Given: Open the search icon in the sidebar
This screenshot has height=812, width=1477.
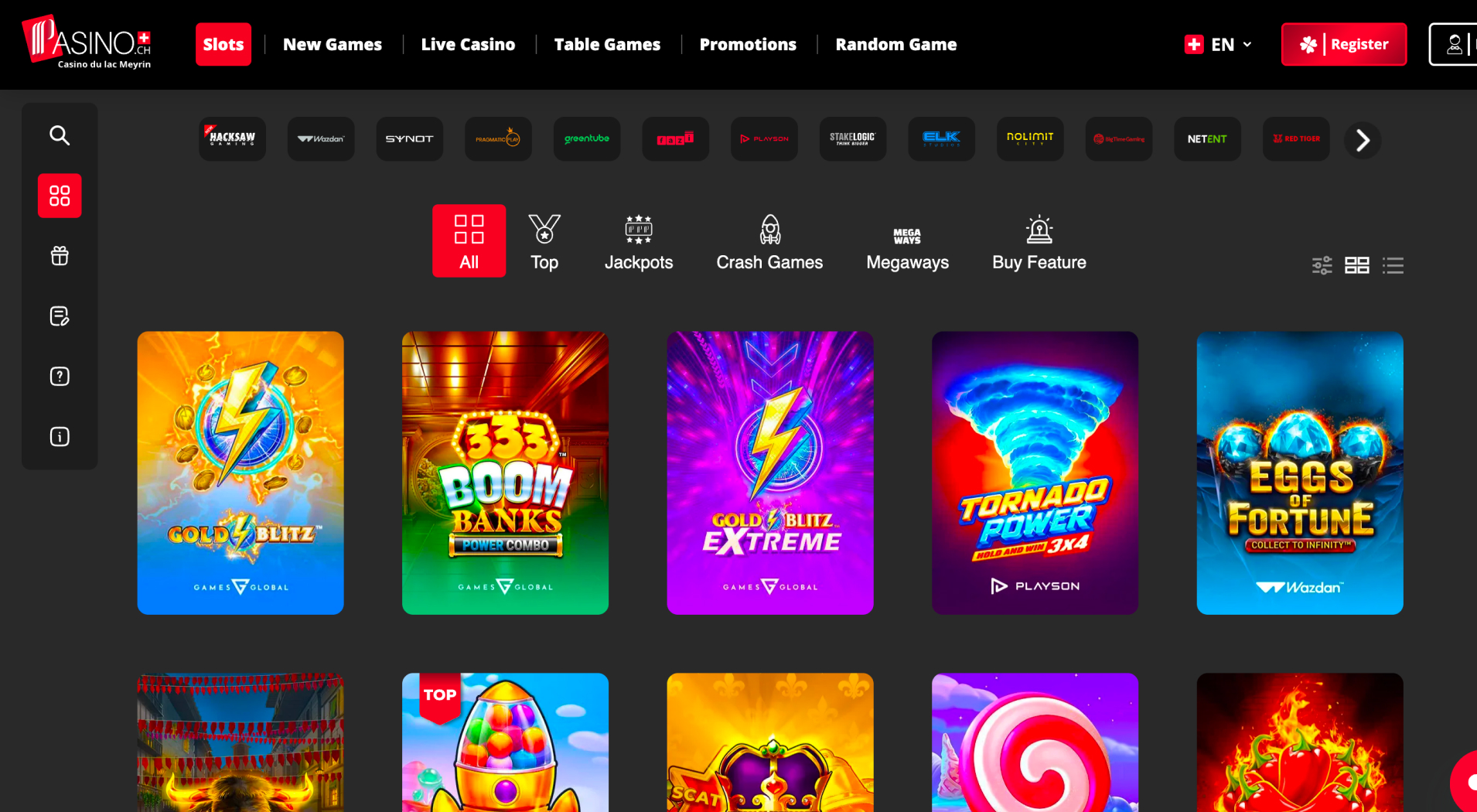Looking at the screenshot, I should (x=60, y=135).
